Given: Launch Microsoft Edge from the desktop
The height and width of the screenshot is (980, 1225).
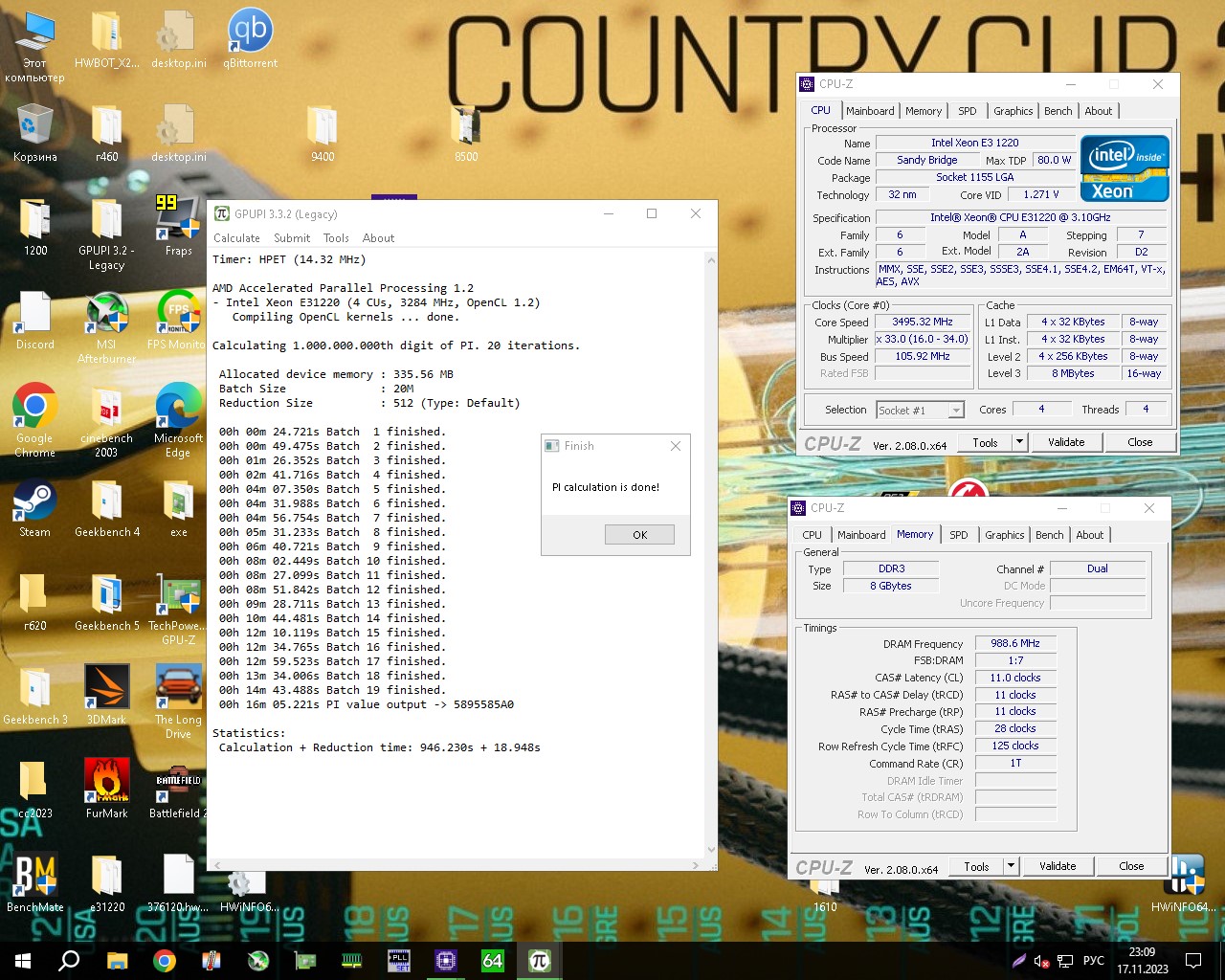Looking at the screenshot, I should click(x=179, y=419).
